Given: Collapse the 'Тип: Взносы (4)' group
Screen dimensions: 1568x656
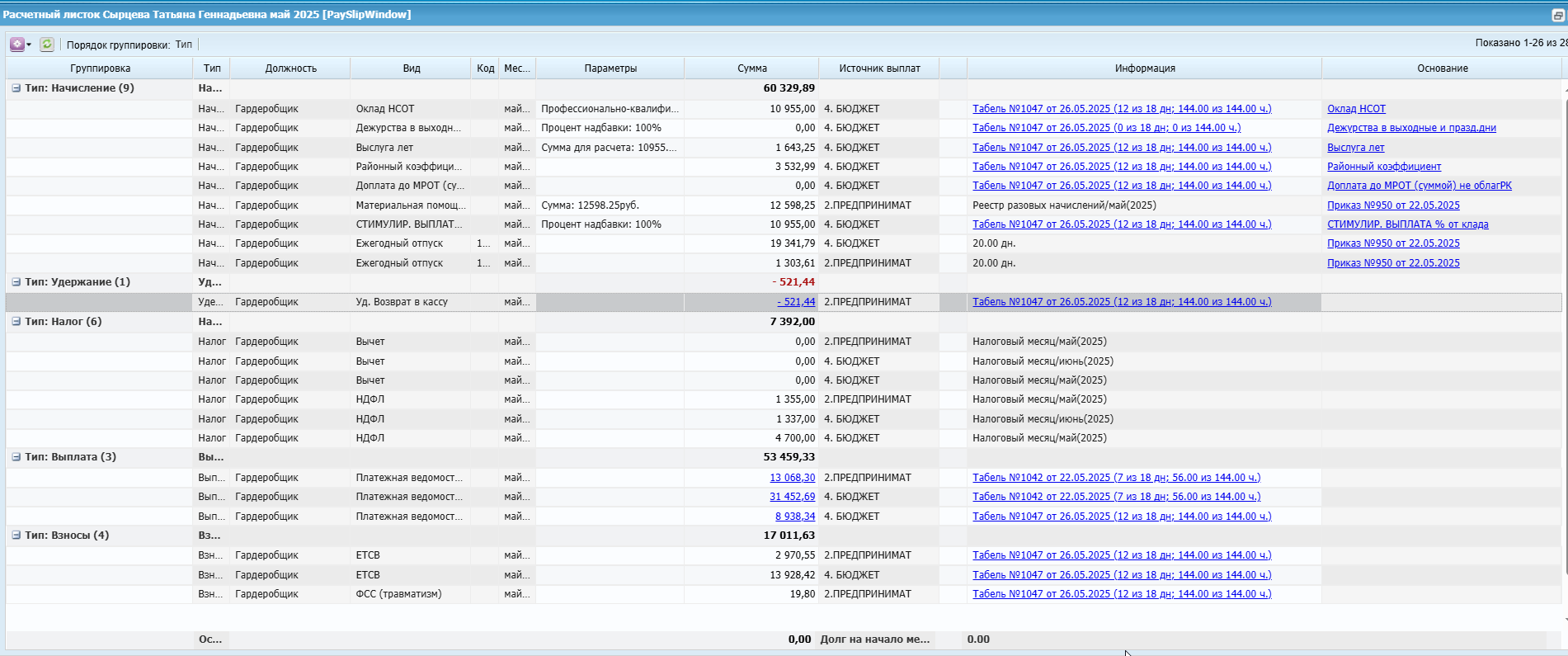Looking at the screenshot, I should coord(16,536).
